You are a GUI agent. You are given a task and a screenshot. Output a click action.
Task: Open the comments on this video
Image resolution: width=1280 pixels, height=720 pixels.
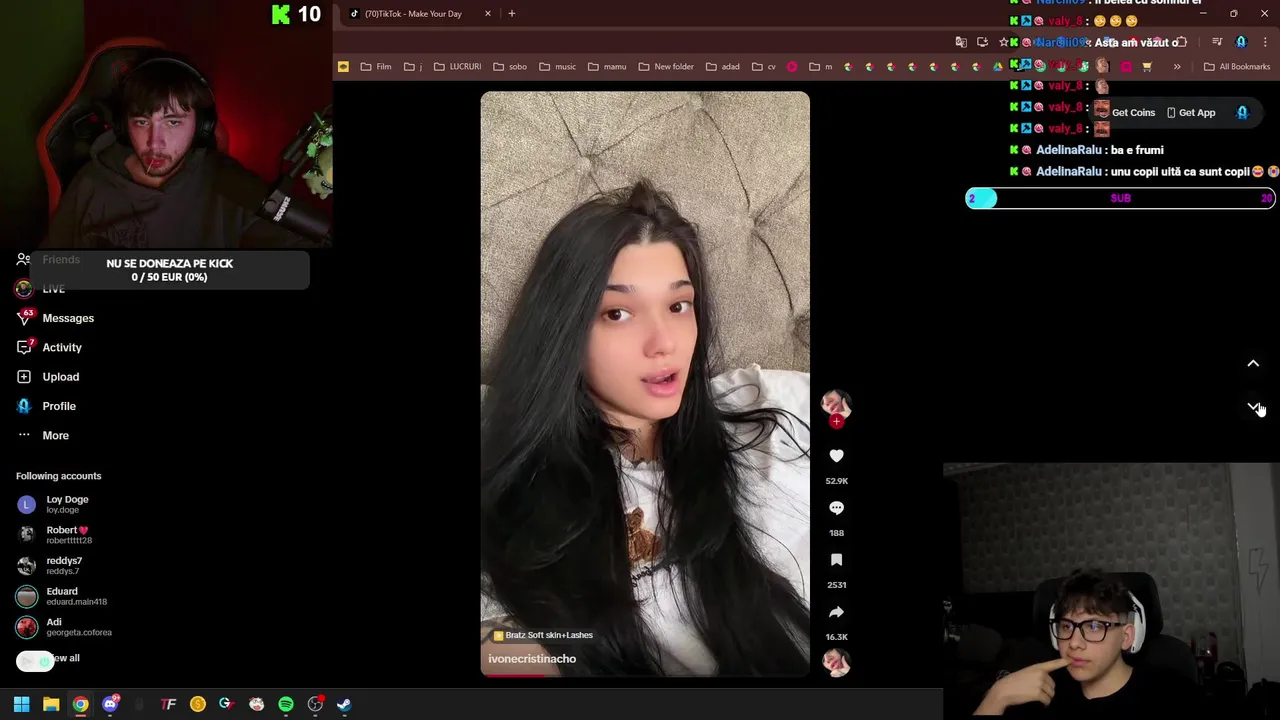point(836,508)
